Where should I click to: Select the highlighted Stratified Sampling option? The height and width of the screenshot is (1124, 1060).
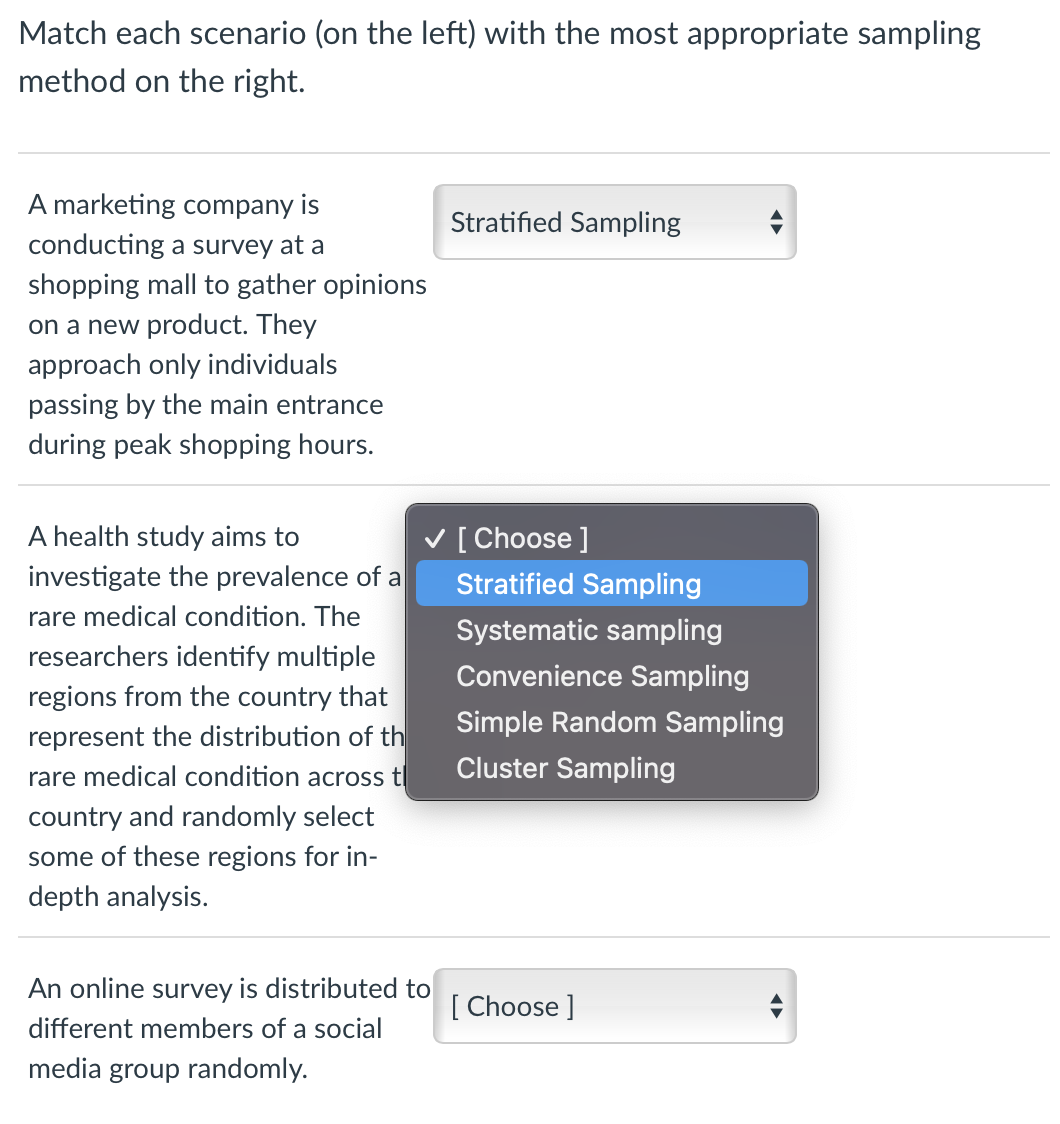578,584
